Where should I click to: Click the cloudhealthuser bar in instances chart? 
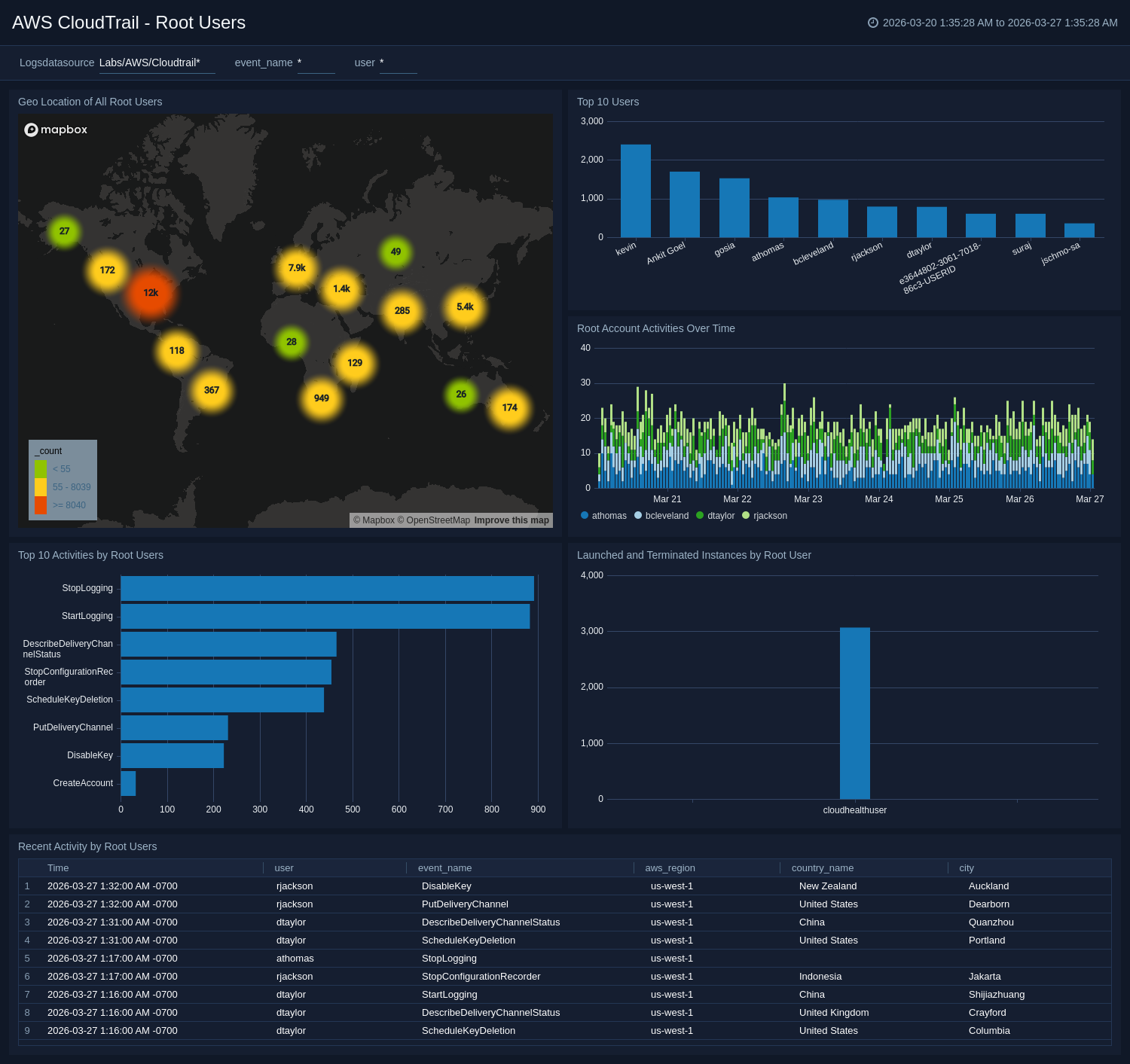(854, 713)
